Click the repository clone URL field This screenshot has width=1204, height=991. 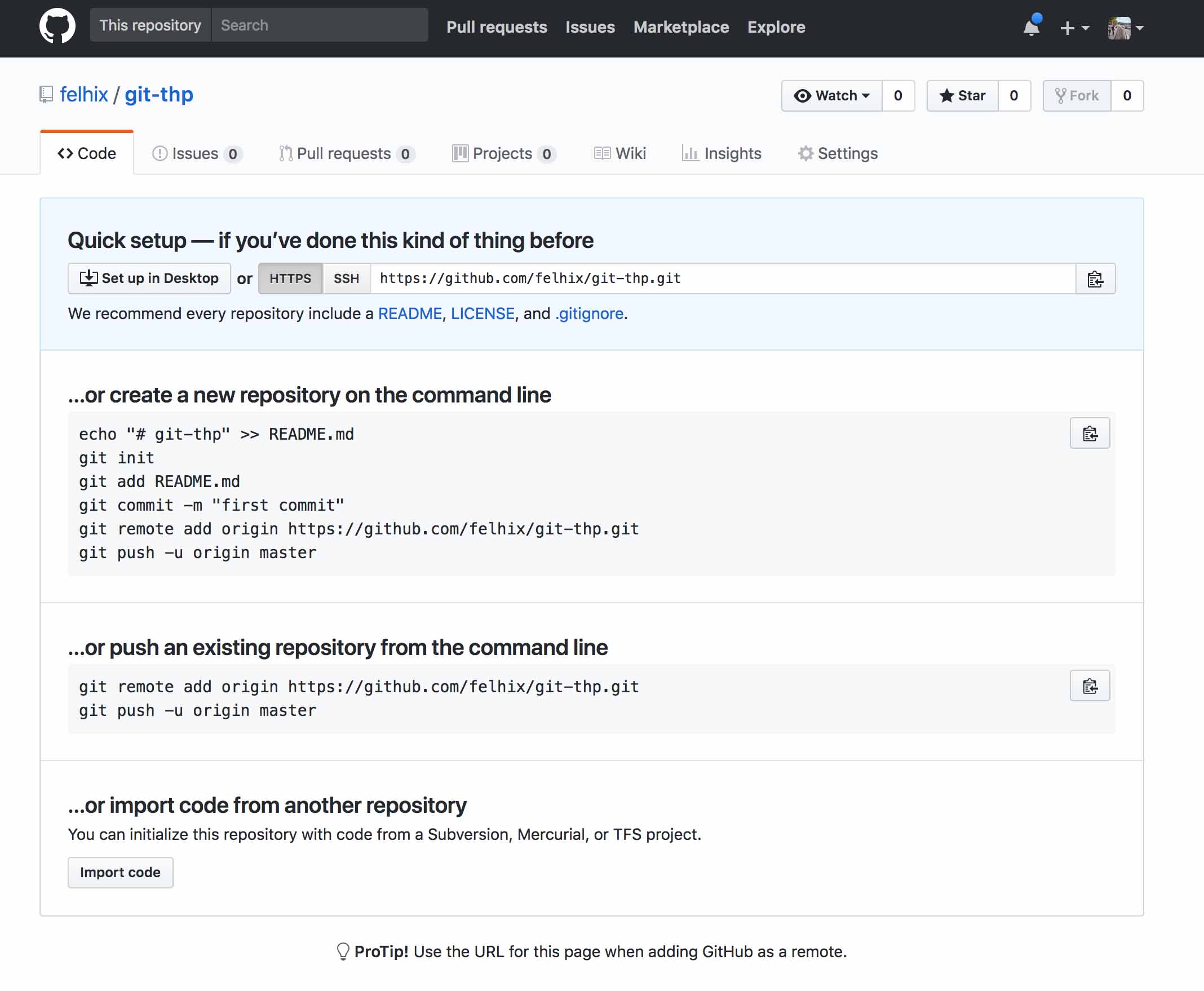[x=723, y=278]
